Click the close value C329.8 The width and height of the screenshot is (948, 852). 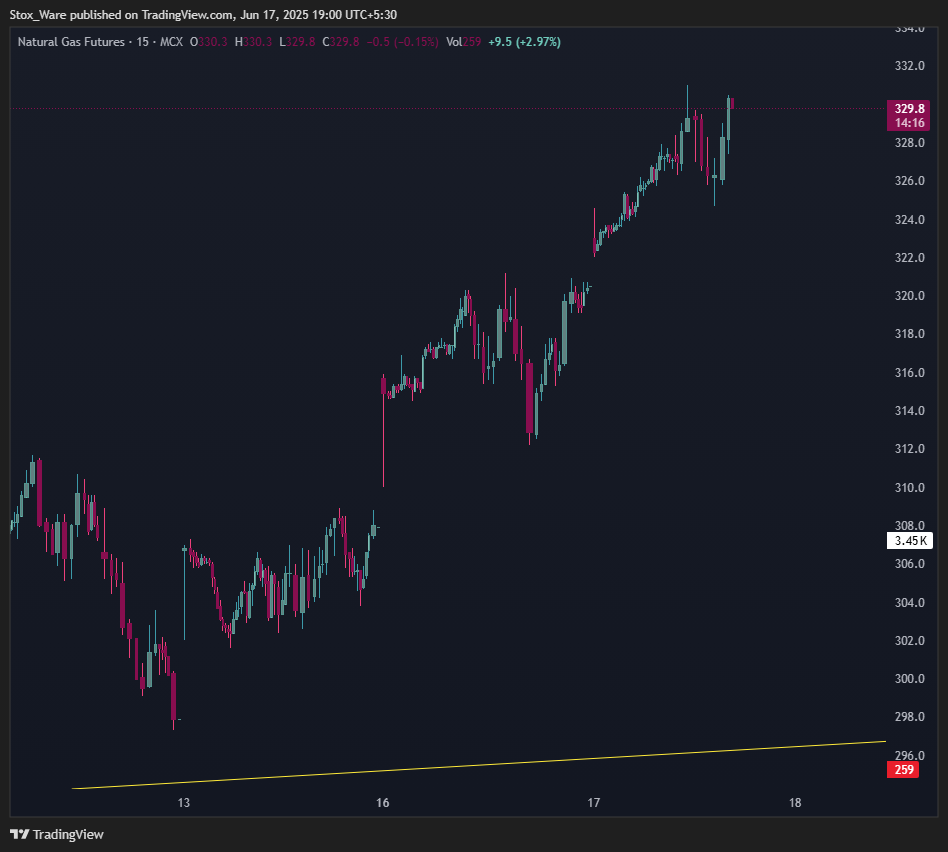[x=340, y=42]
